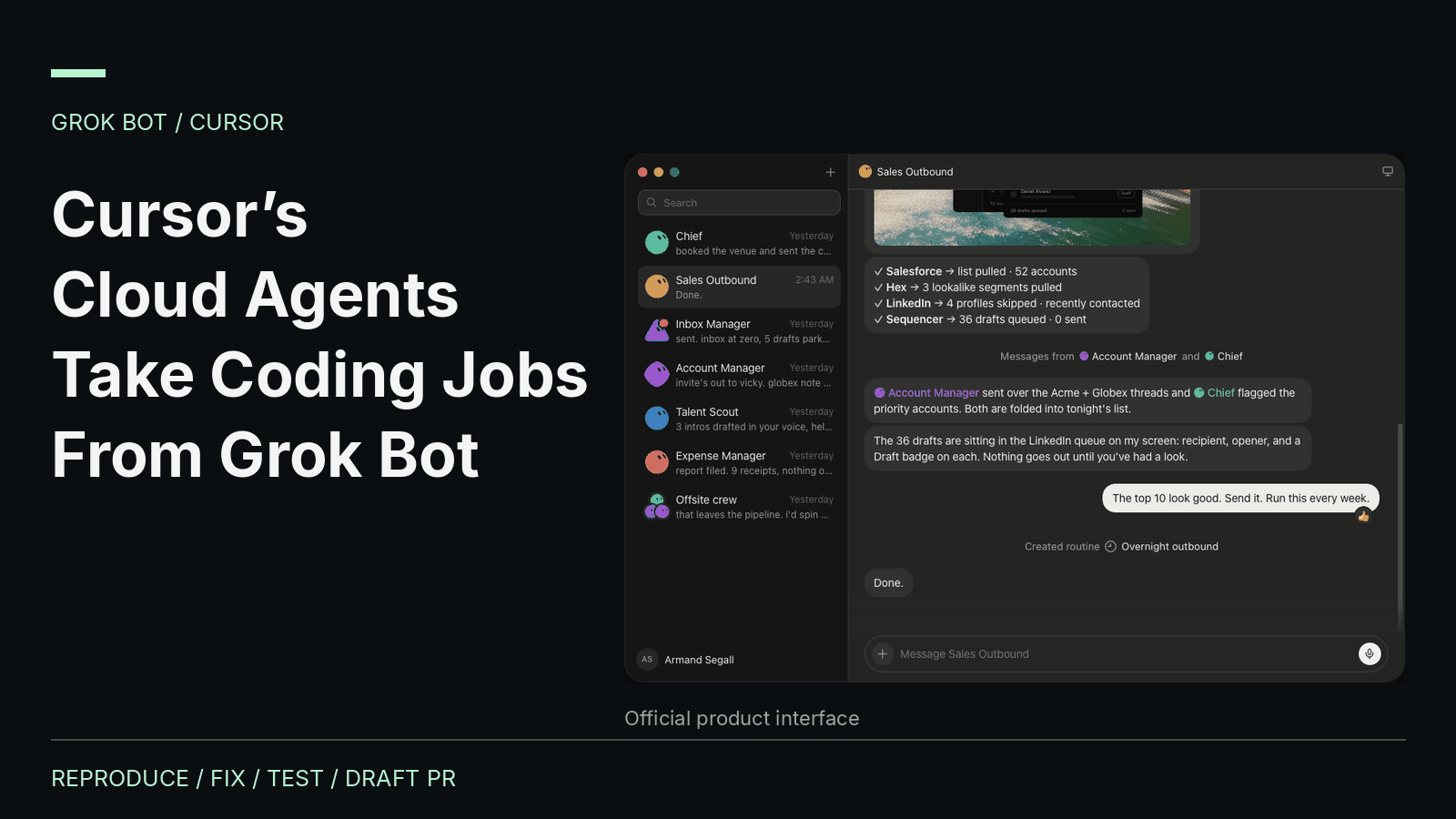Open the Talent Scout conversation
Viewport: 1456px width, 819px height.
[x=739, y=419]
